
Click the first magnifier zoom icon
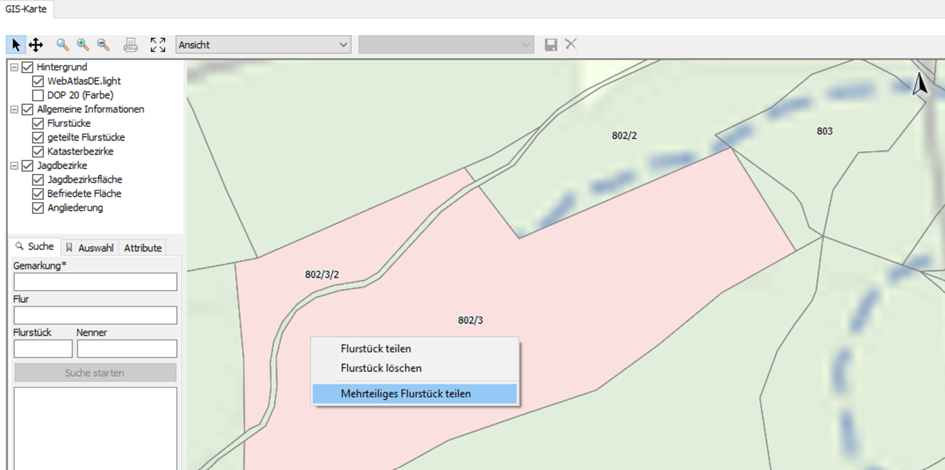(63, 45)
